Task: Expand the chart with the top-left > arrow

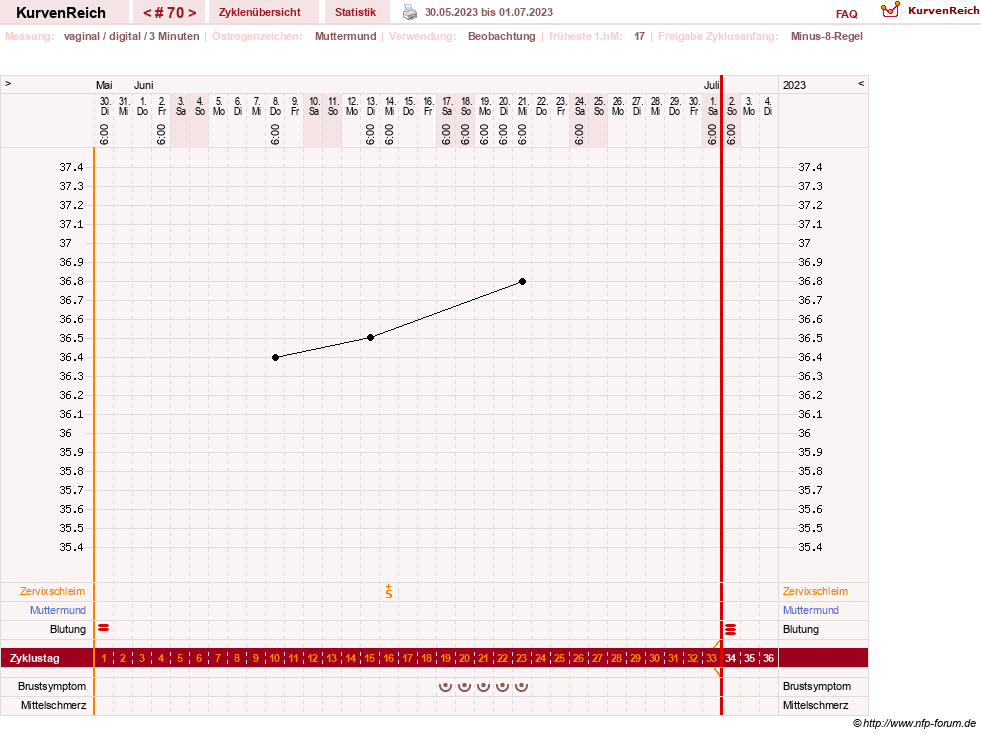Action: 8,83
